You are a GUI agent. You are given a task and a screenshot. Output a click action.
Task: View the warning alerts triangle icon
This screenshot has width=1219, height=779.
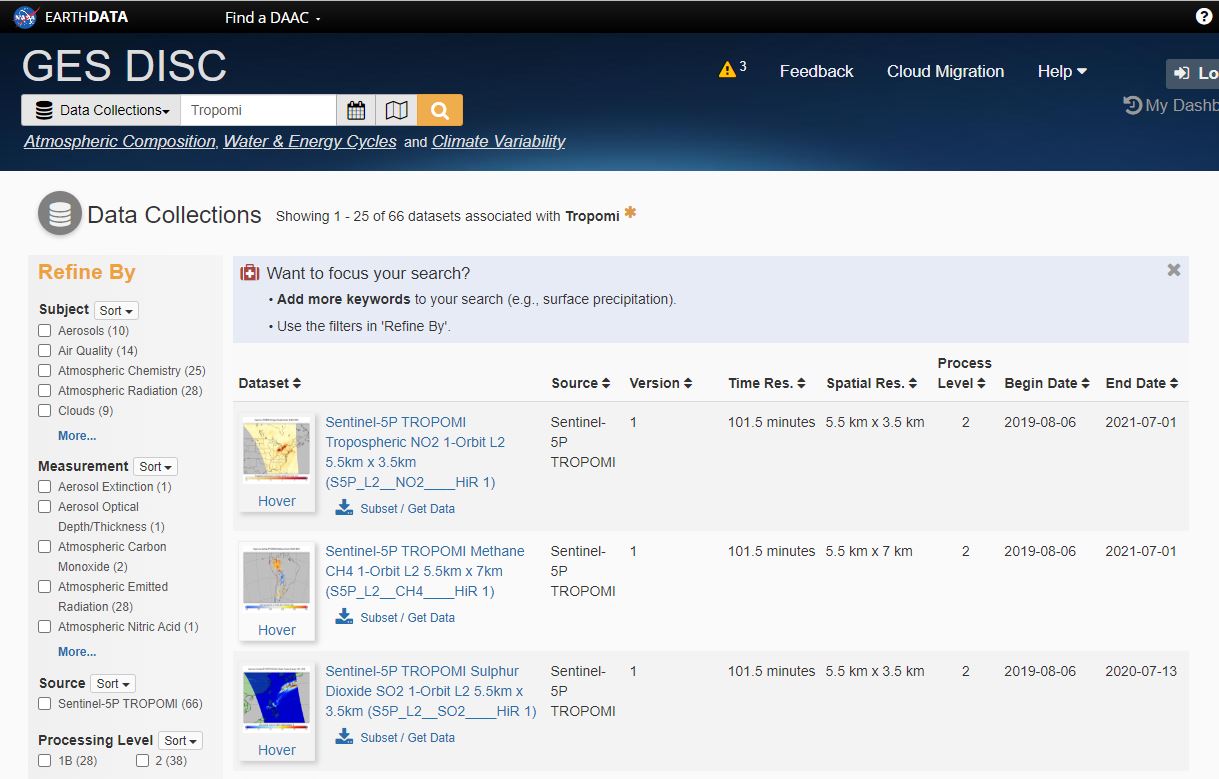[727, 70]
